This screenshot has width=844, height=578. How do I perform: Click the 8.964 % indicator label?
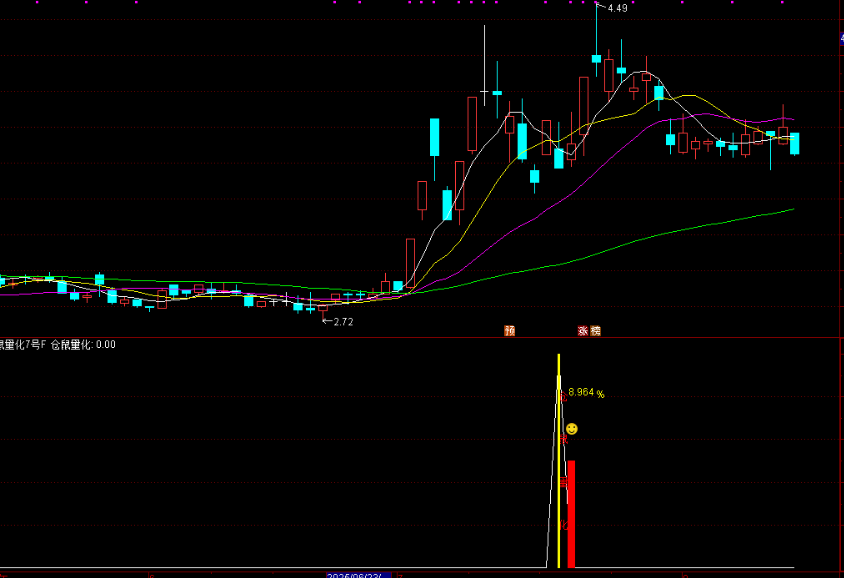(586, 393)
